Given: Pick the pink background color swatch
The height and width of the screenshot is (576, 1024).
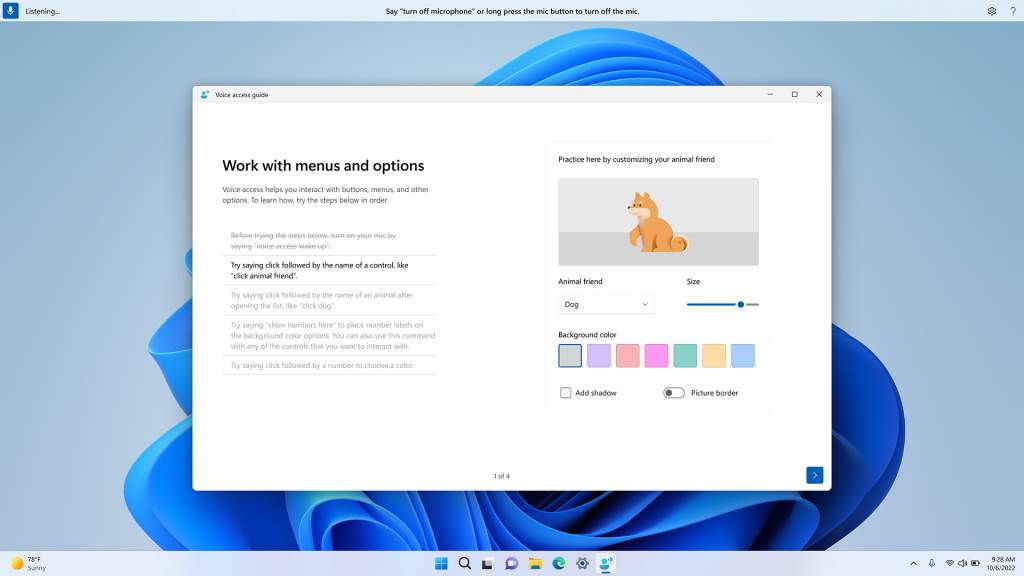Looking at the screenshot, I should [x=657, y=355].
